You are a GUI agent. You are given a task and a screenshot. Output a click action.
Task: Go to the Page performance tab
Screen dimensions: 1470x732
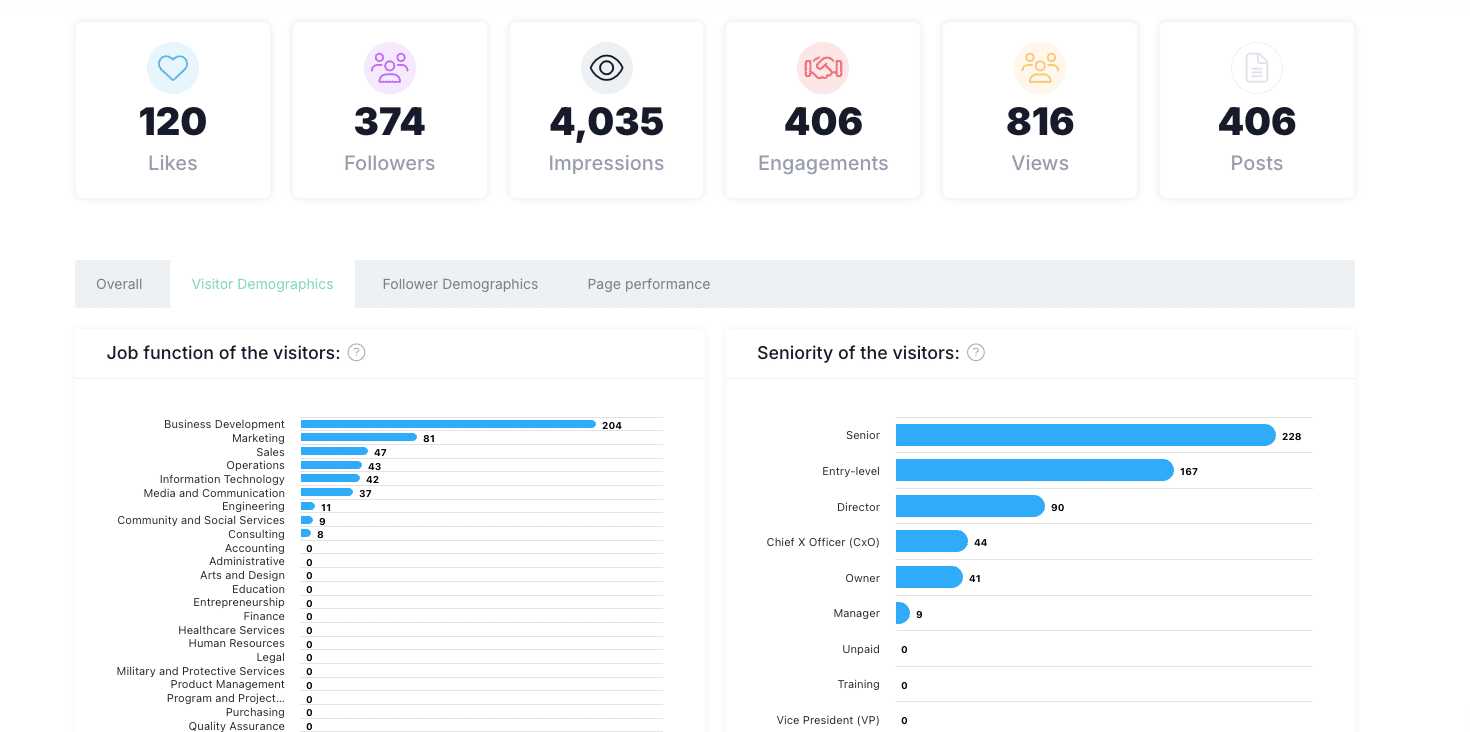(x=648, y=284)
